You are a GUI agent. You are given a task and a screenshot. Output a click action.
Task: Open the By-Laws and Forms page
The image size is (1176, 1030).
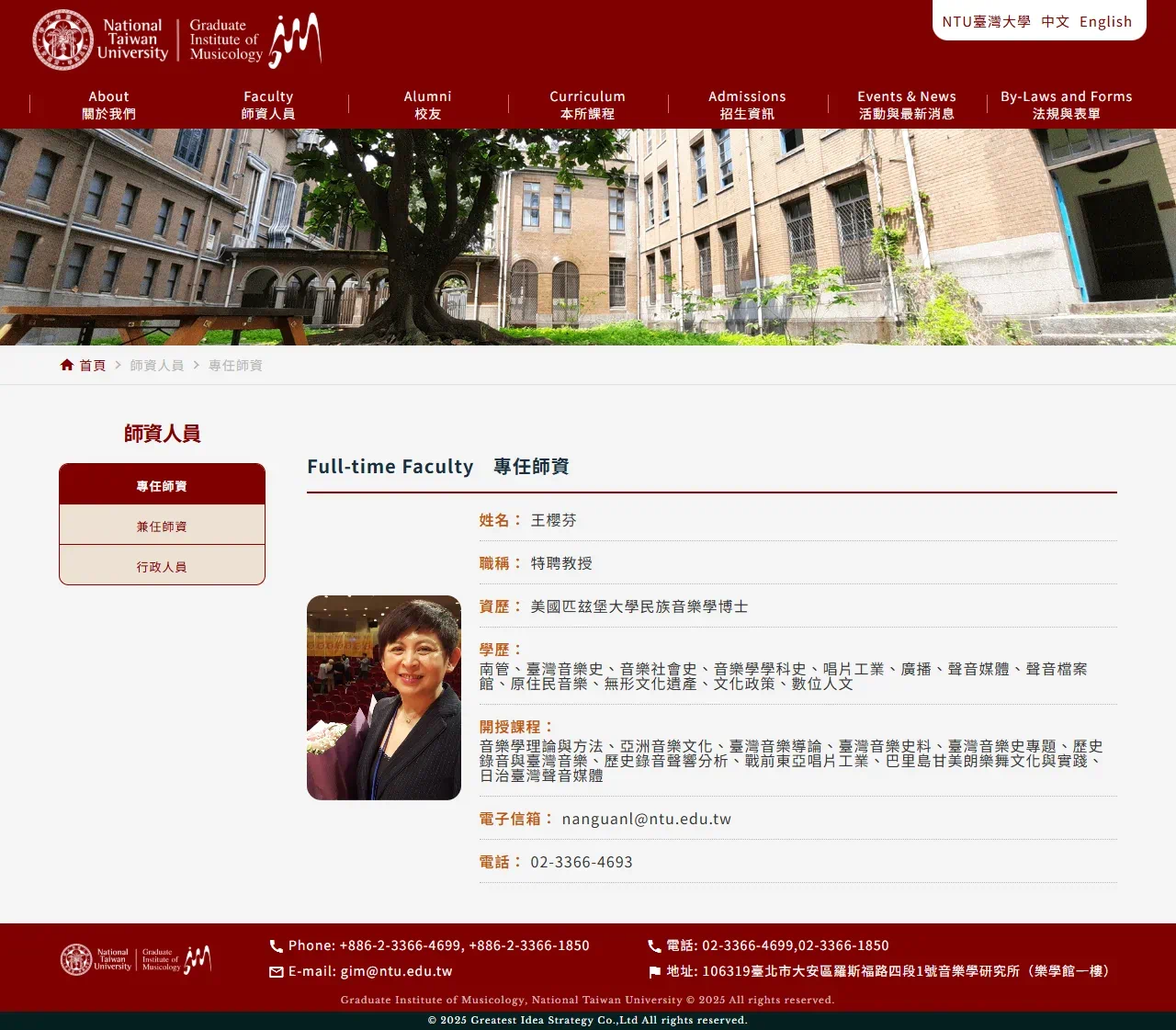point(1066,105)
